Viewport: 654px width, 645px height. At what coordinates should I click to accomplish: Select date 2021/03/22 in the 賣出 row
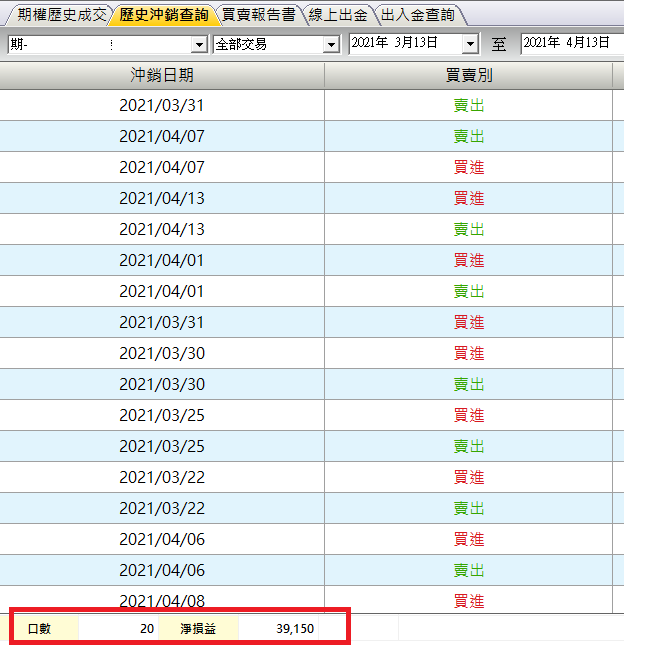click(x=162, y=509)
